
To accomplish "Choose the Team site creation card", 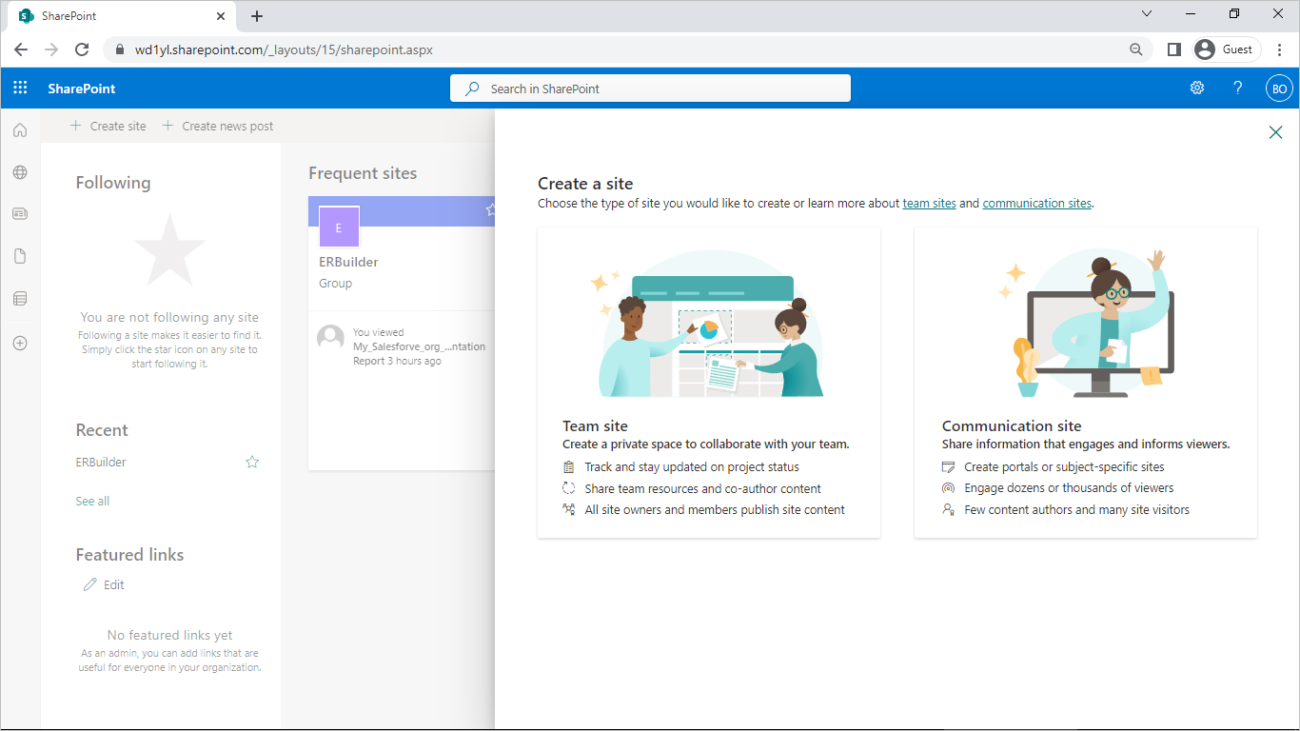I will [709, 381].
